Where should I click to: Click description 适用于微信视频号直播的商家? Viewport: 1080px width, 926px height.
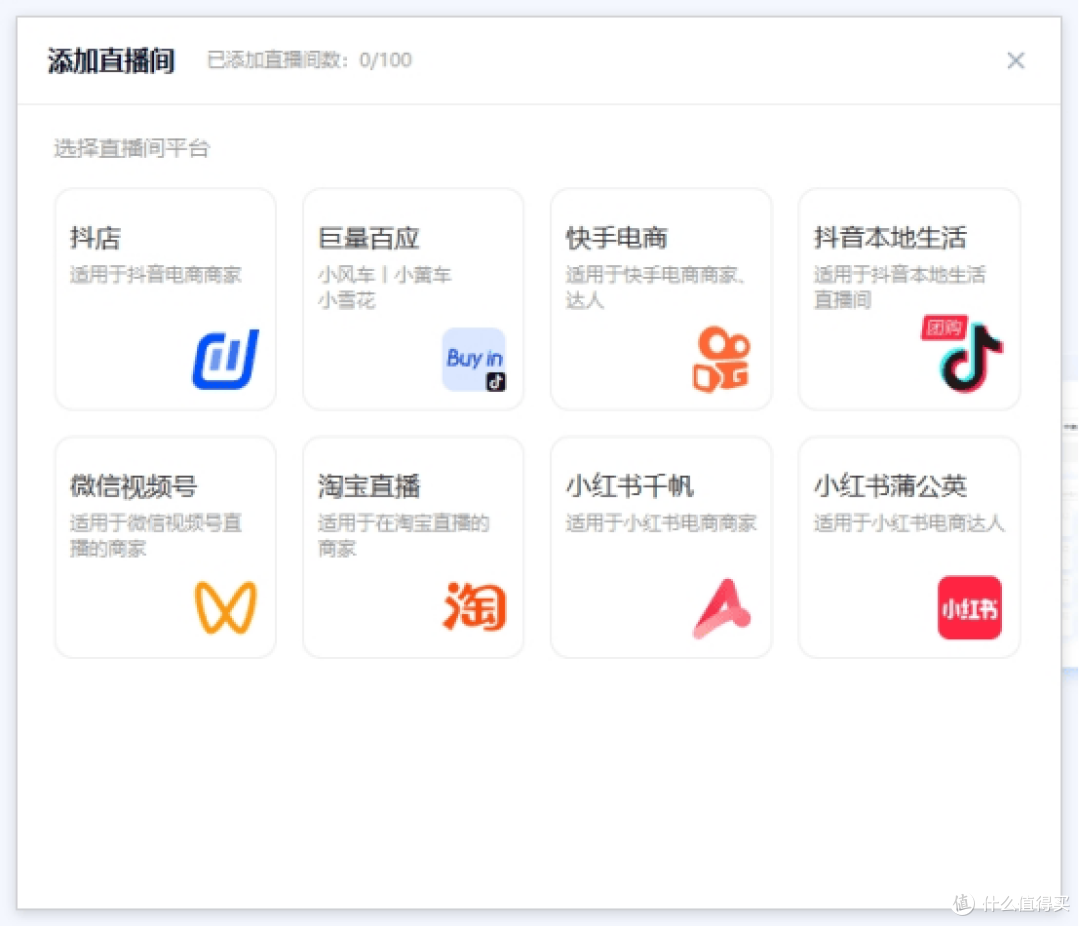[156, 535]
